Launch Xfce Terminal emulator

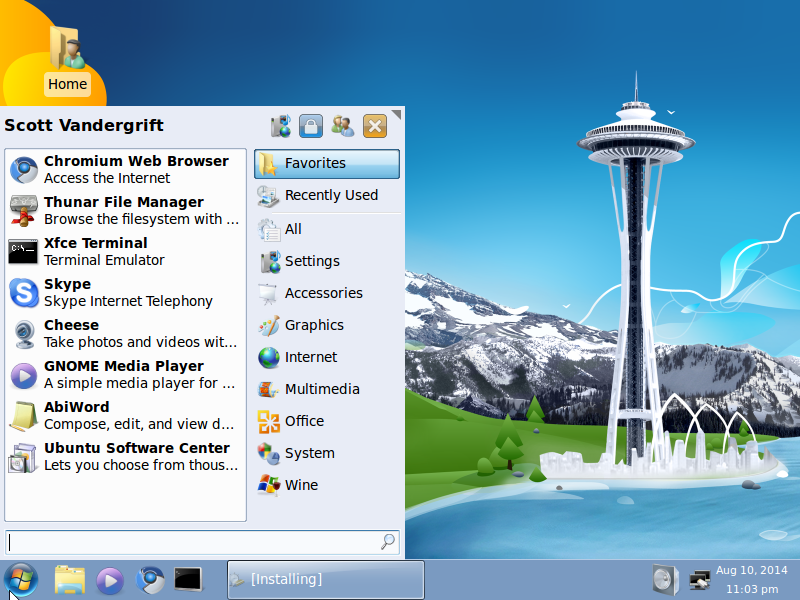[x=120, y=250]
